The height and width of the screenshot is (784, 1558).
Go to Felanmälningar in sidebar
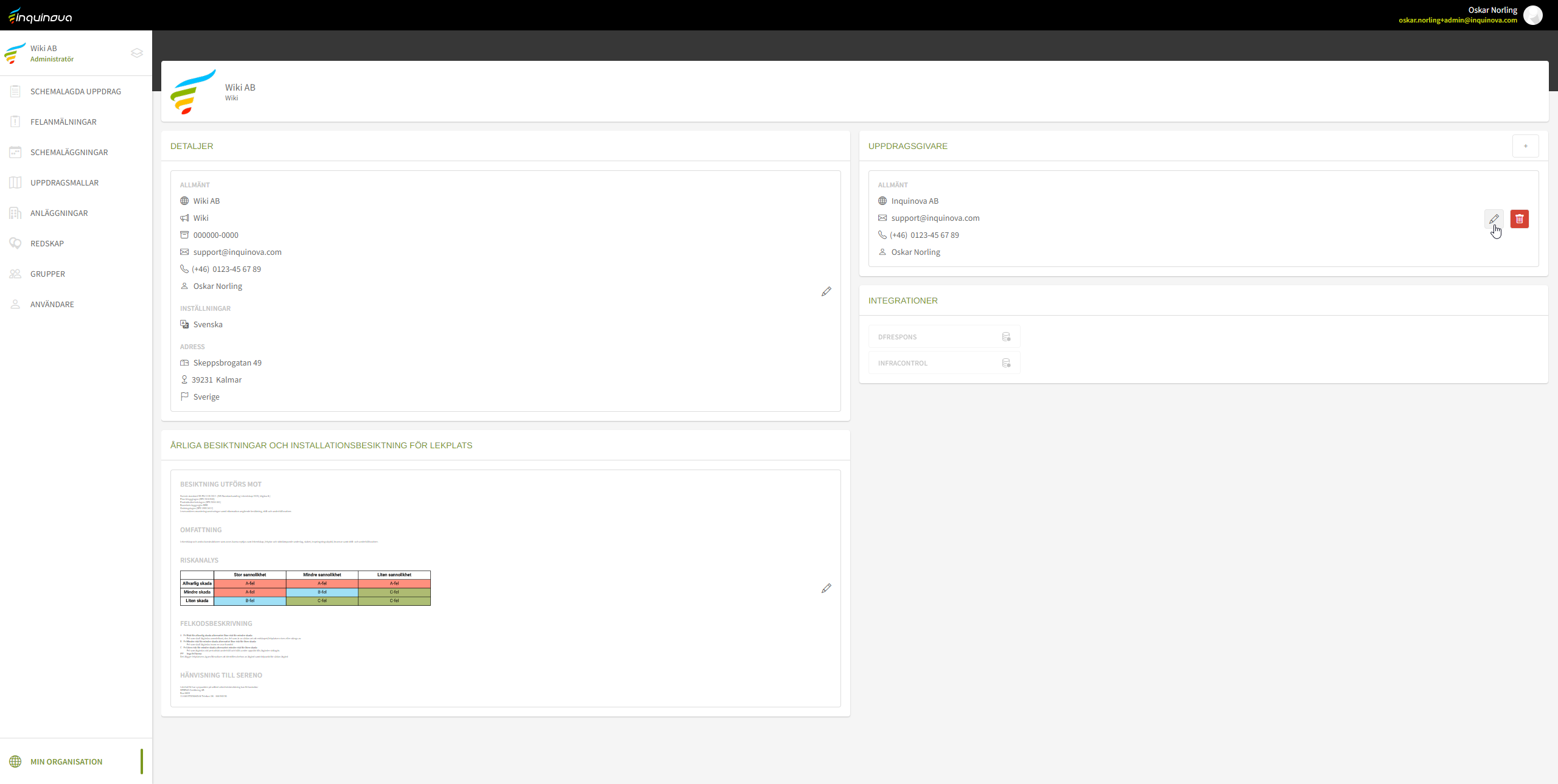click(x=63, y=122)
